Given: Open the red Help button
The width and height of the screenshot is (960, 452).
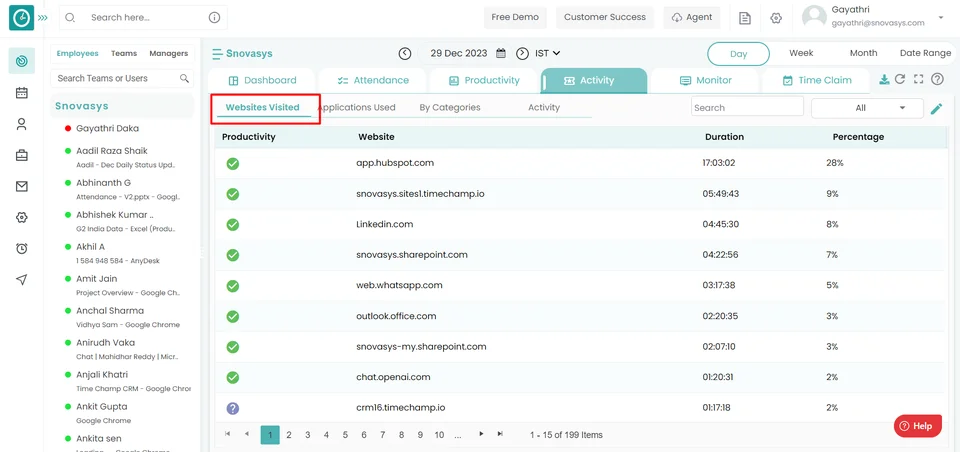Looking at the screenshot, I should [917, 426].
